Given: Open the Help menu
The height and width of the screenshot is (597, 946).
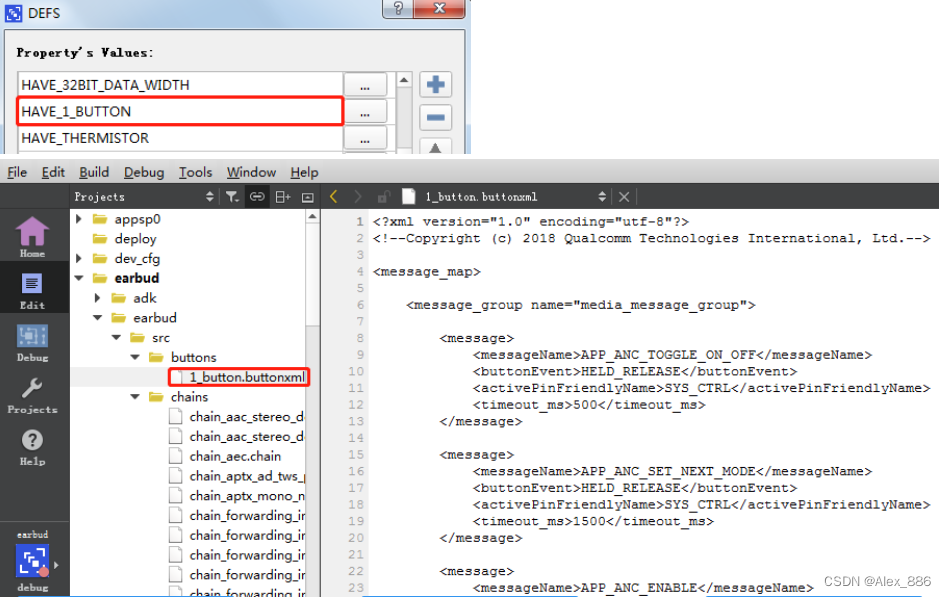Looking at the screenshot, I should (x=304, y=172).
